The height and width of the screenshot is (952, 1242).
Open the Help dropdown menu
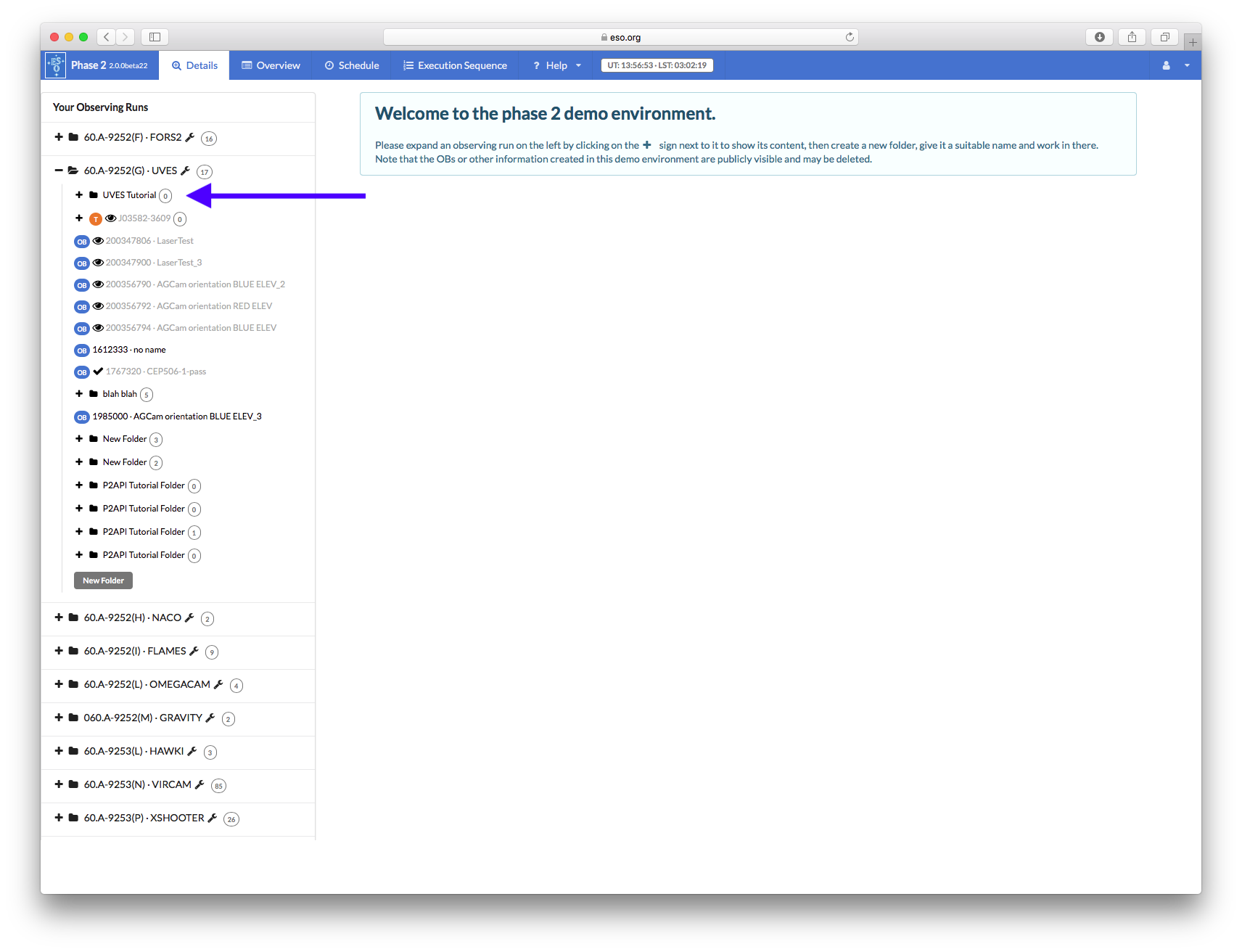click(x=556, y=65)
